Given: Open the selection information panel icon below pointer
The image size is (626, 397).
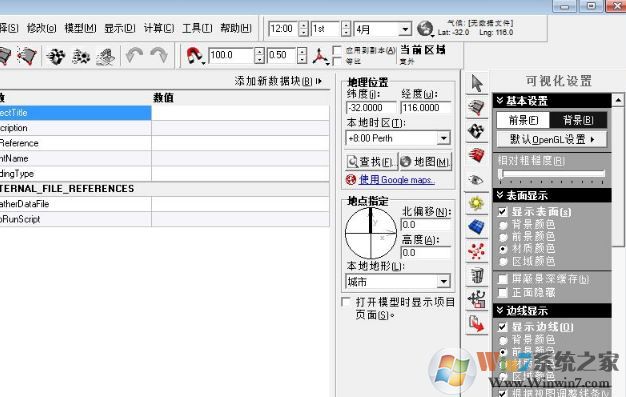Looking at the screenshot, I should 477,107.
